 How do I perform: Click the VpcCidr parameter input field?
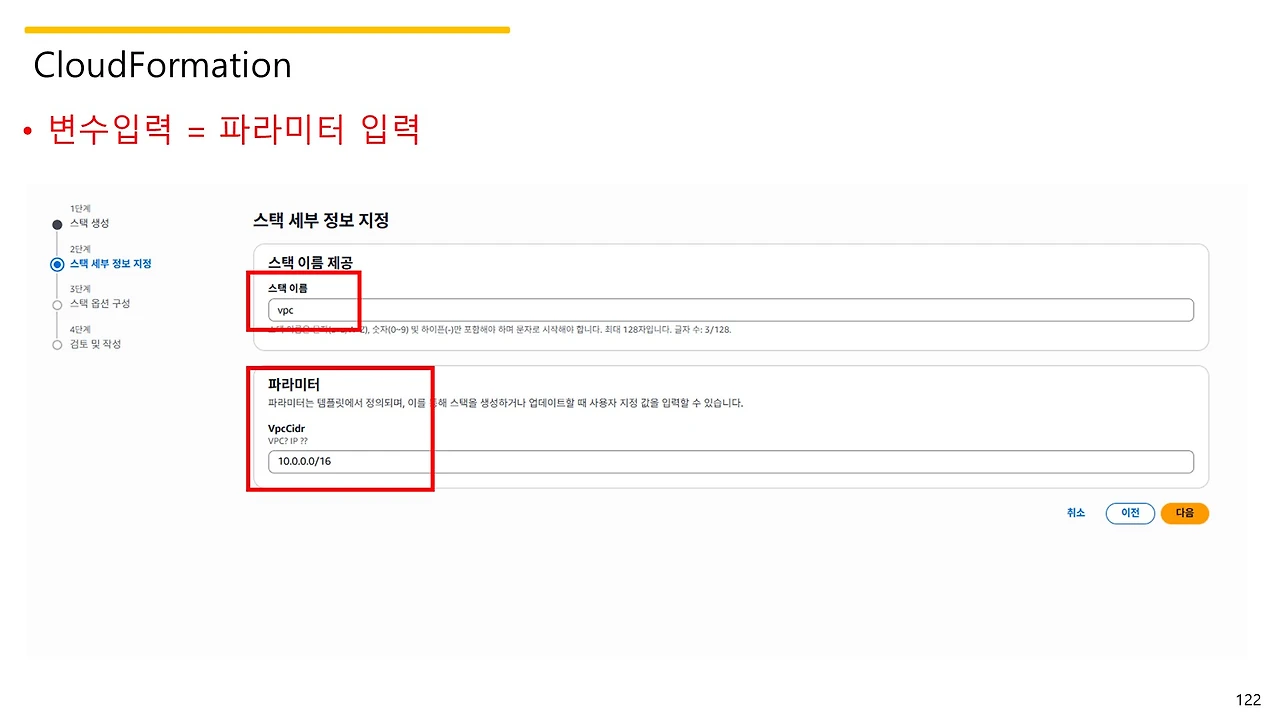pyautogui.click(x=731, y=462)
